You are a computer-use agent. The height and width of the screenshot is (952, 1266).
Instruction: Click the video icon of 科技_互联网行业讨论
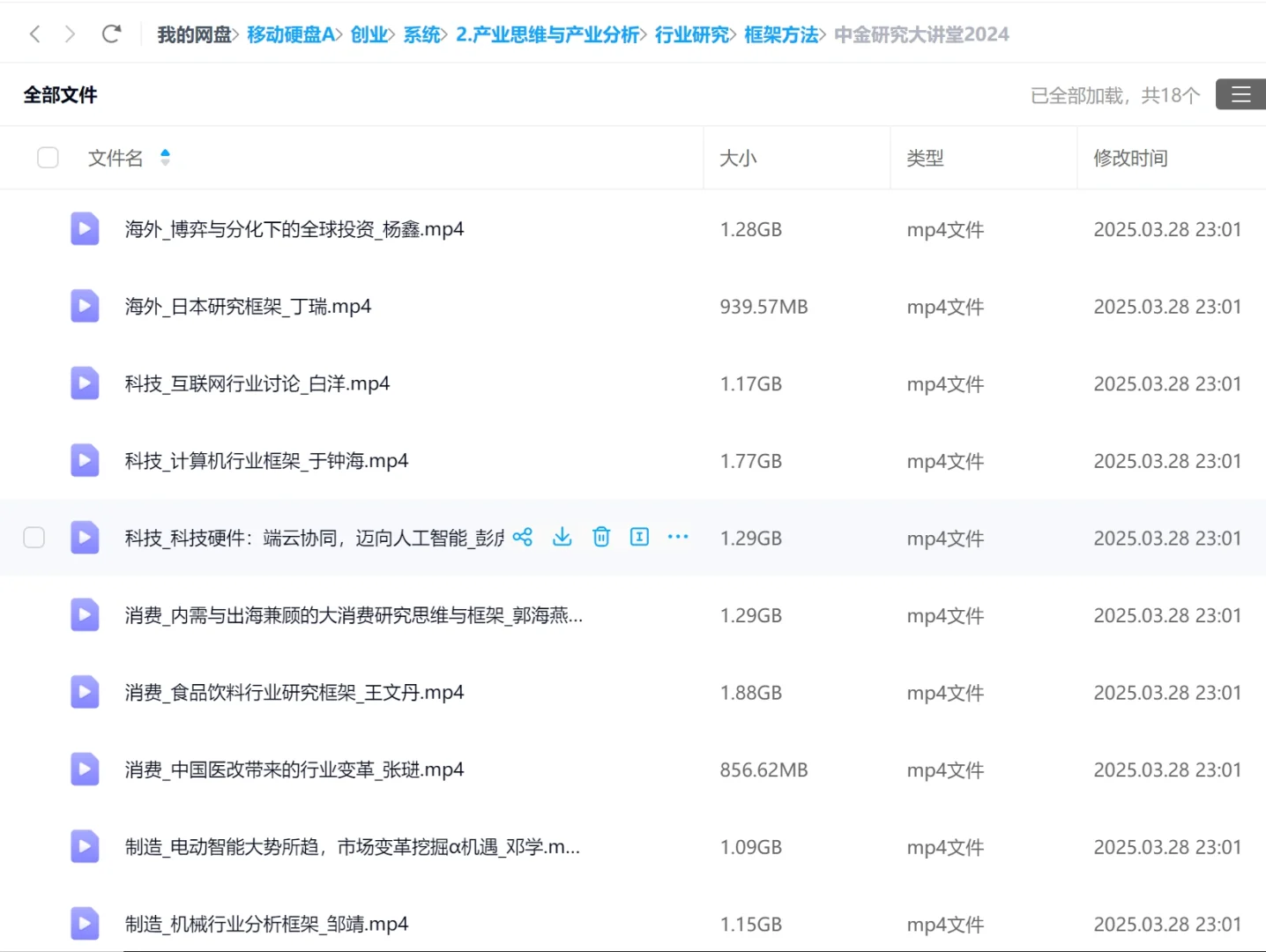coord(85,383)
